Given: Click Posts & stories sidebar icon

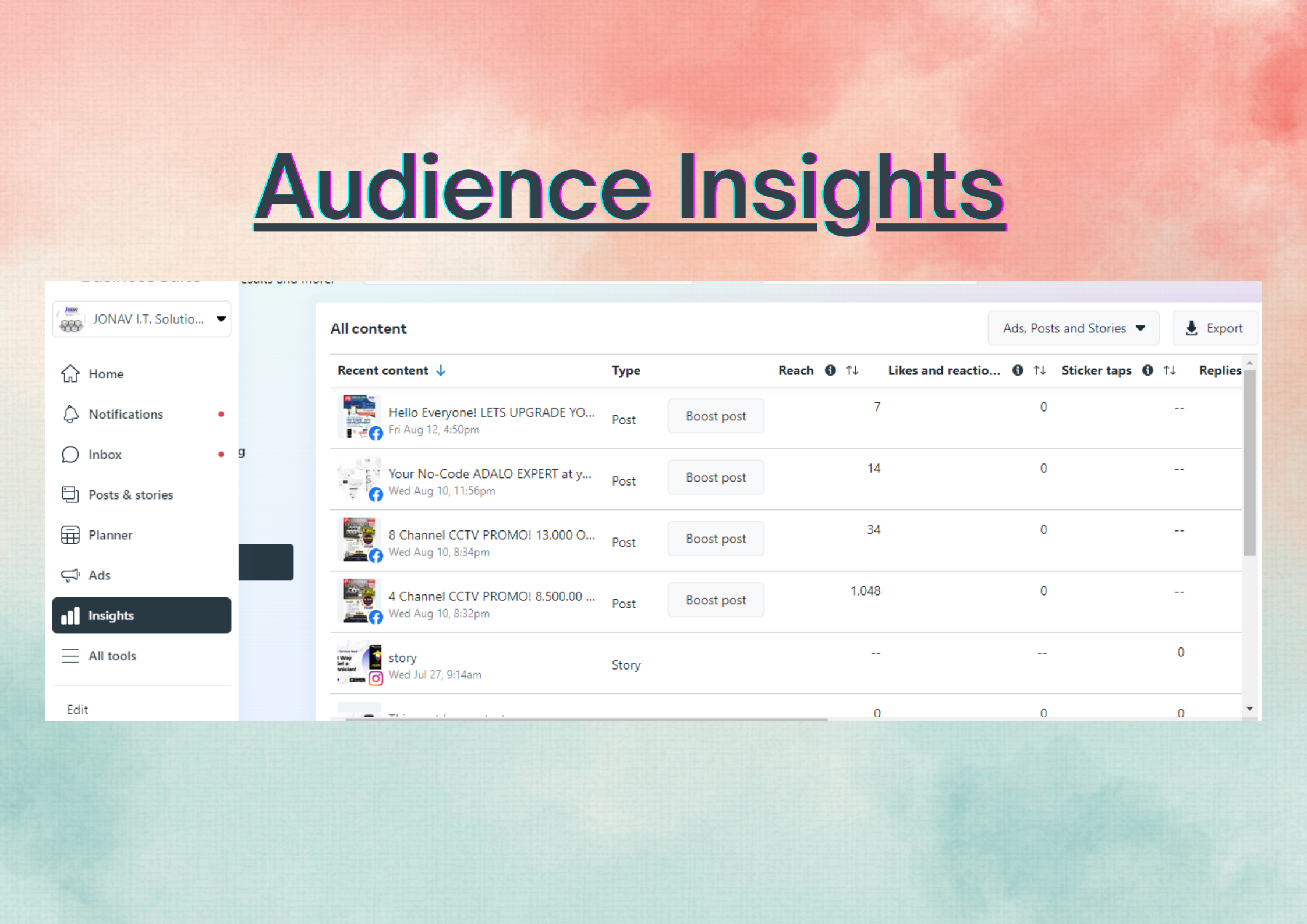Looking at the screenshot, I should 70,494.
